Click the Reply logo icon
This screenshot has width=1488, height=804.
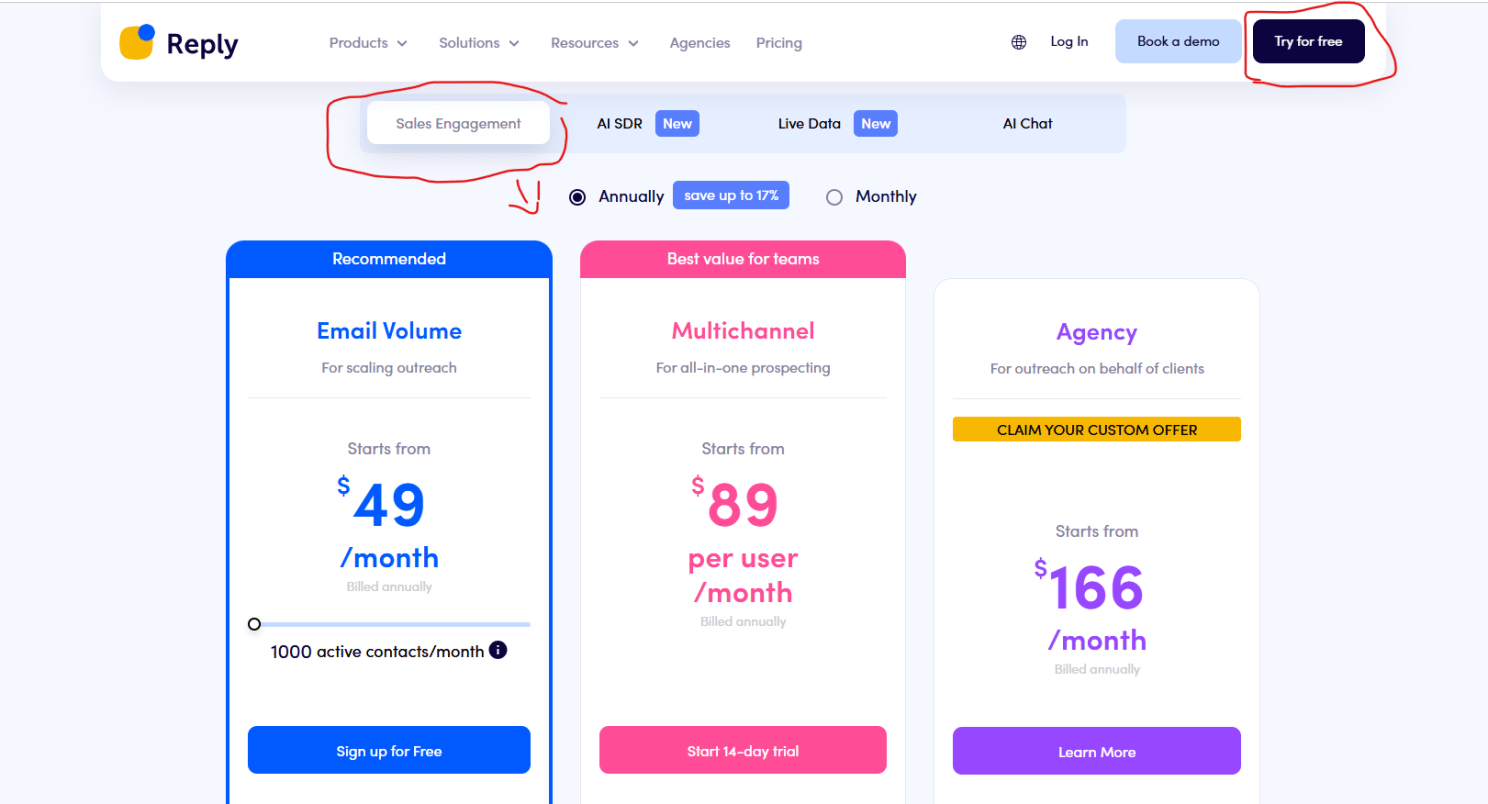137,42
